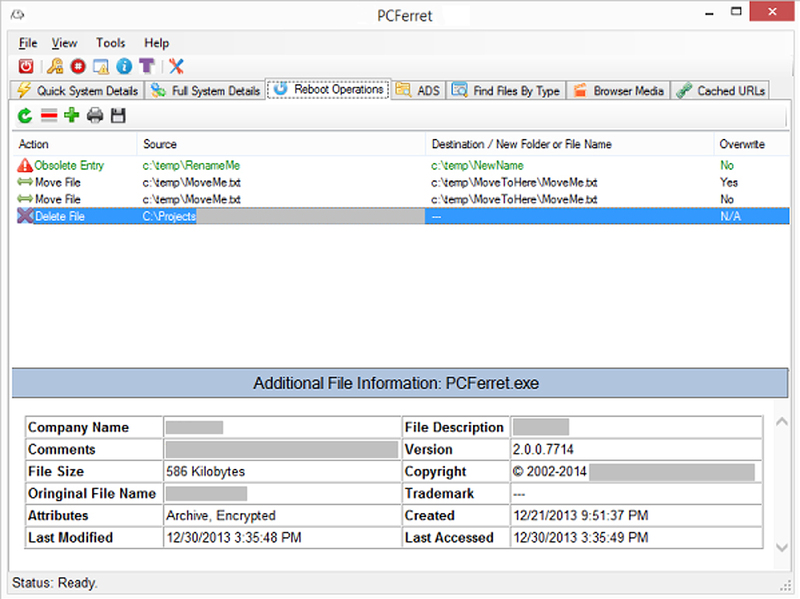The height and width of the screenshot is (599, 800).
Task: Click the Comments label
Action: 62,450
